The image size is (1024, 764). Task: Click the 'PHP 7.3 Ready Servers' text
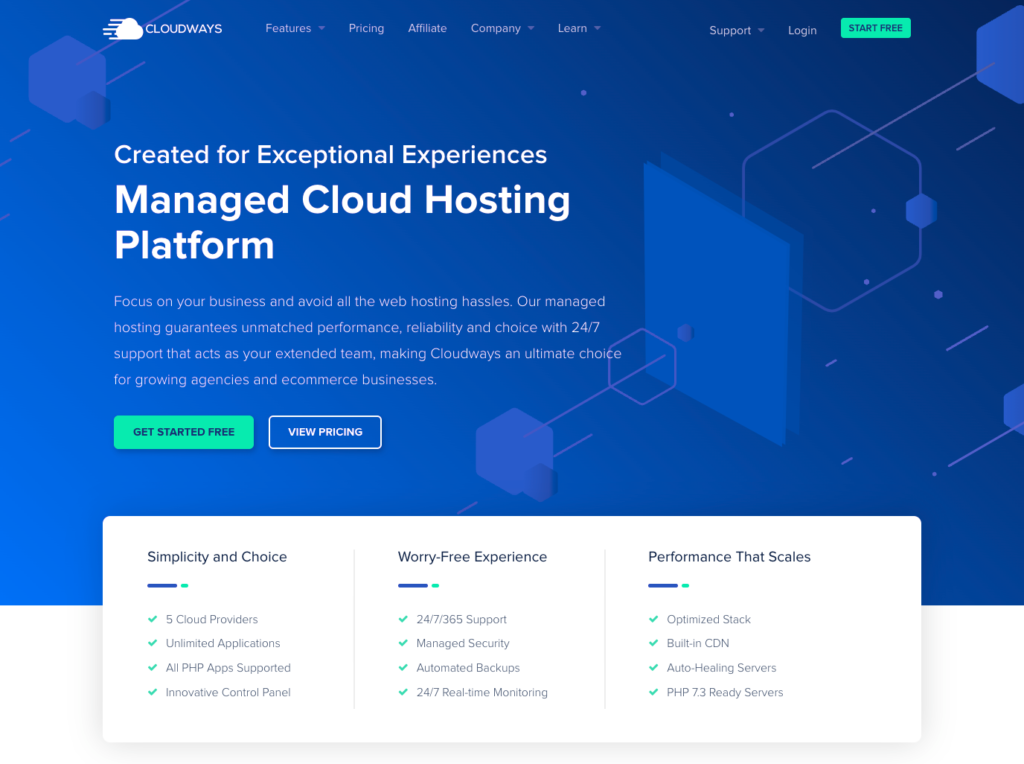(724, 692)
